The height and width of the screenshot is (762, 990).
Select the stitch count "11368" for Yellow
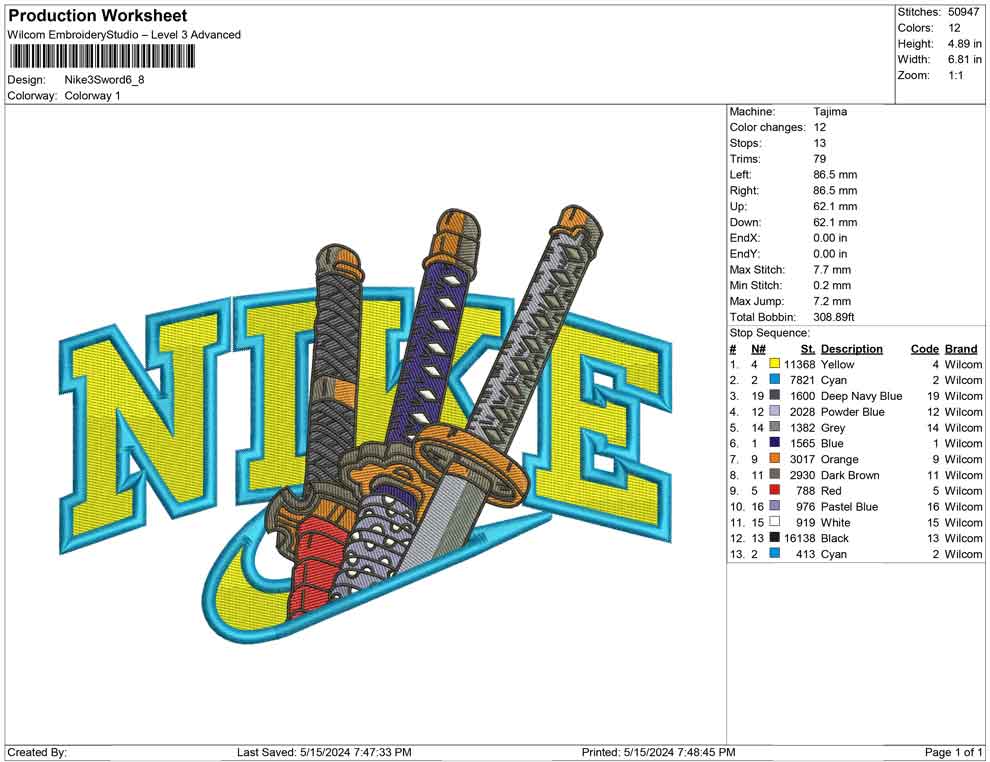(799, 364)
